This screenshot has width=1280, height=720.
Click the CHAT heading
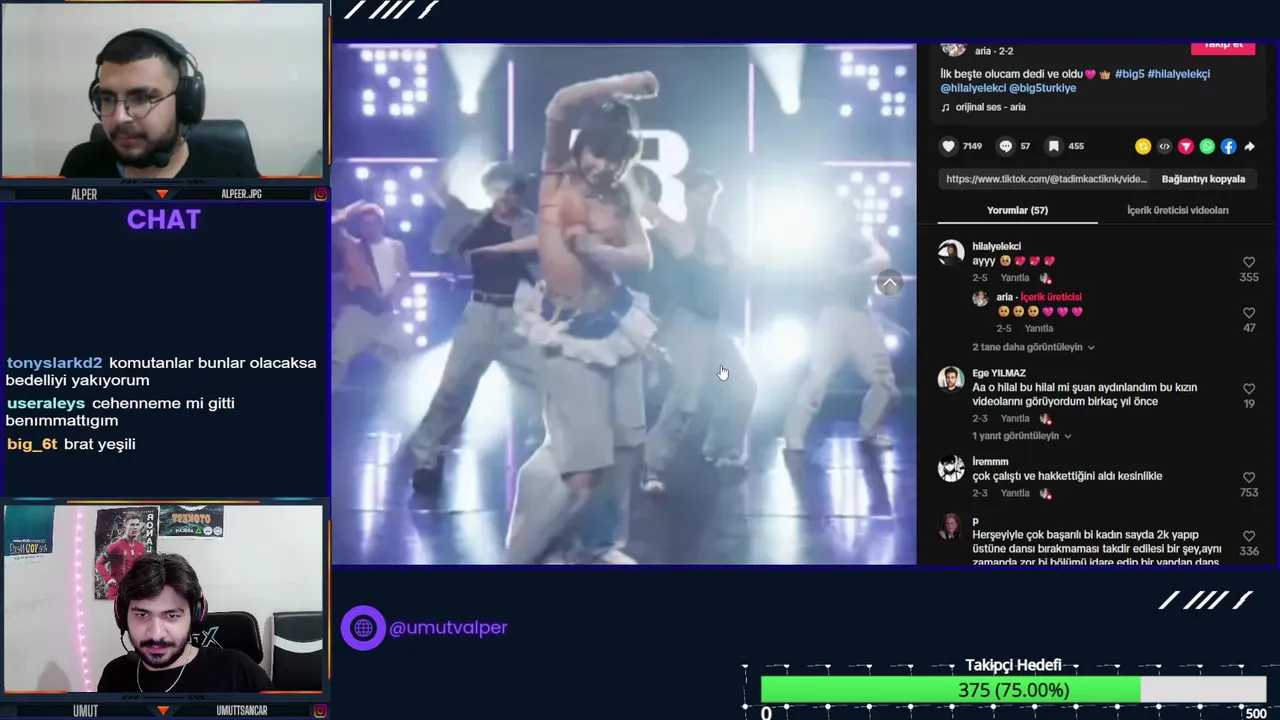click(x=164, y=220)
